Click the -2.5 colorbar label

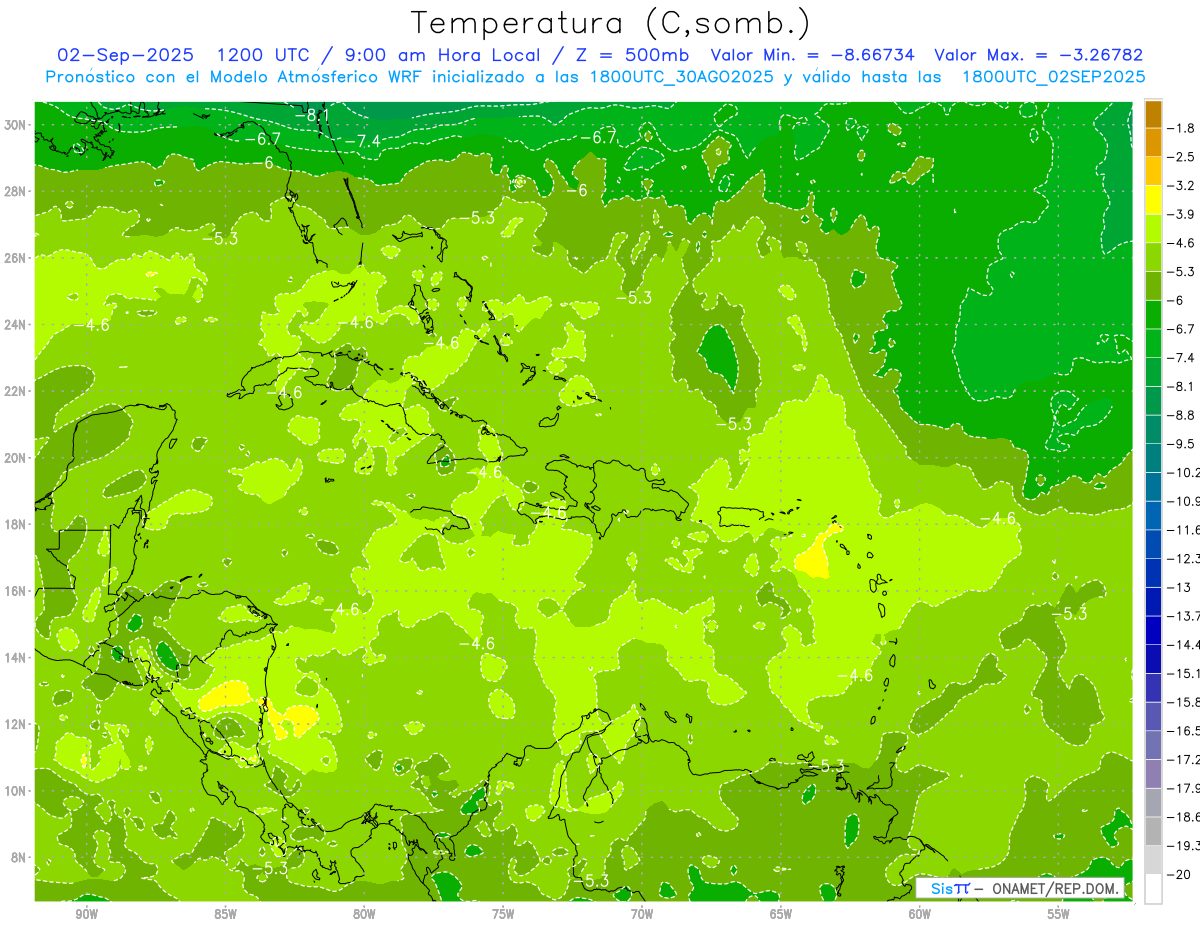point(1183,157)
